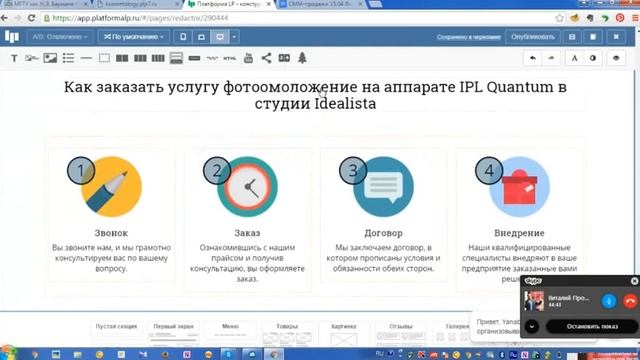Click the 'Опубликовать' publish button

(x=533, y=37)
